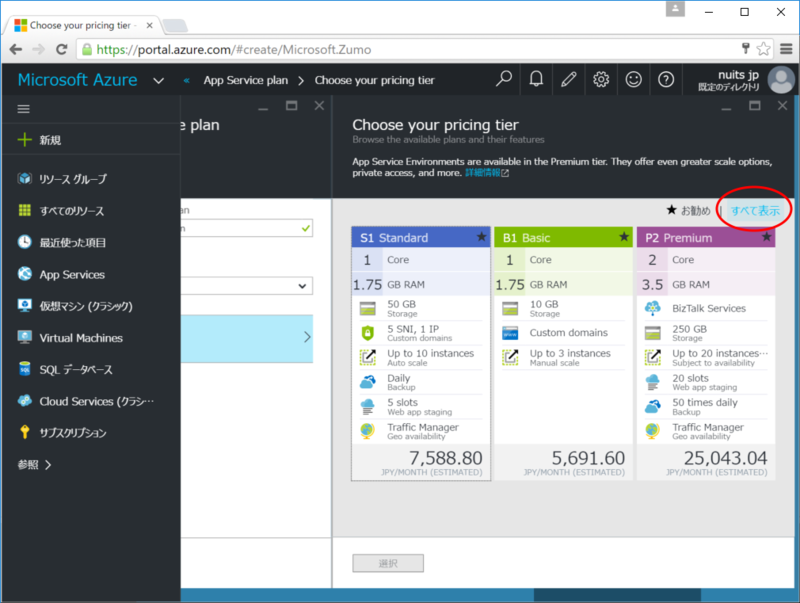Image resolution: width=800 pixels, height=603 pixels.
Task: Click the star on P2 Premium header
Action: point(766,237)
